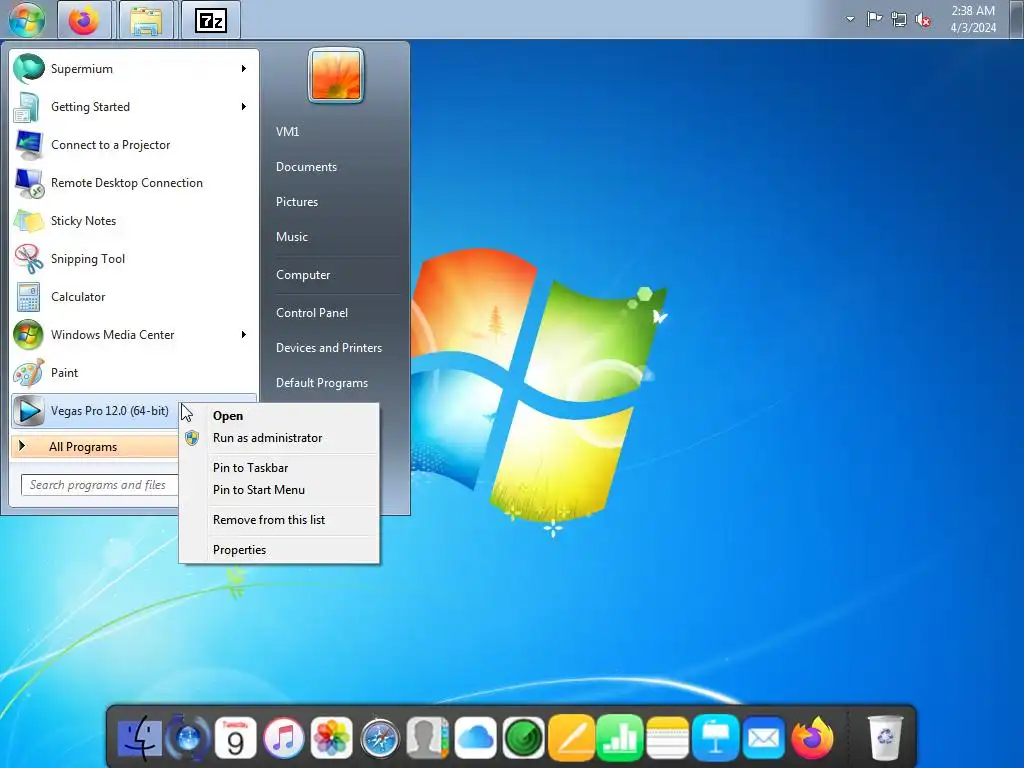Image resolution: width=1024 pixels, height=768 pixels.
Task: Open Finder icon in dock
Action: (x=139, y=739)
